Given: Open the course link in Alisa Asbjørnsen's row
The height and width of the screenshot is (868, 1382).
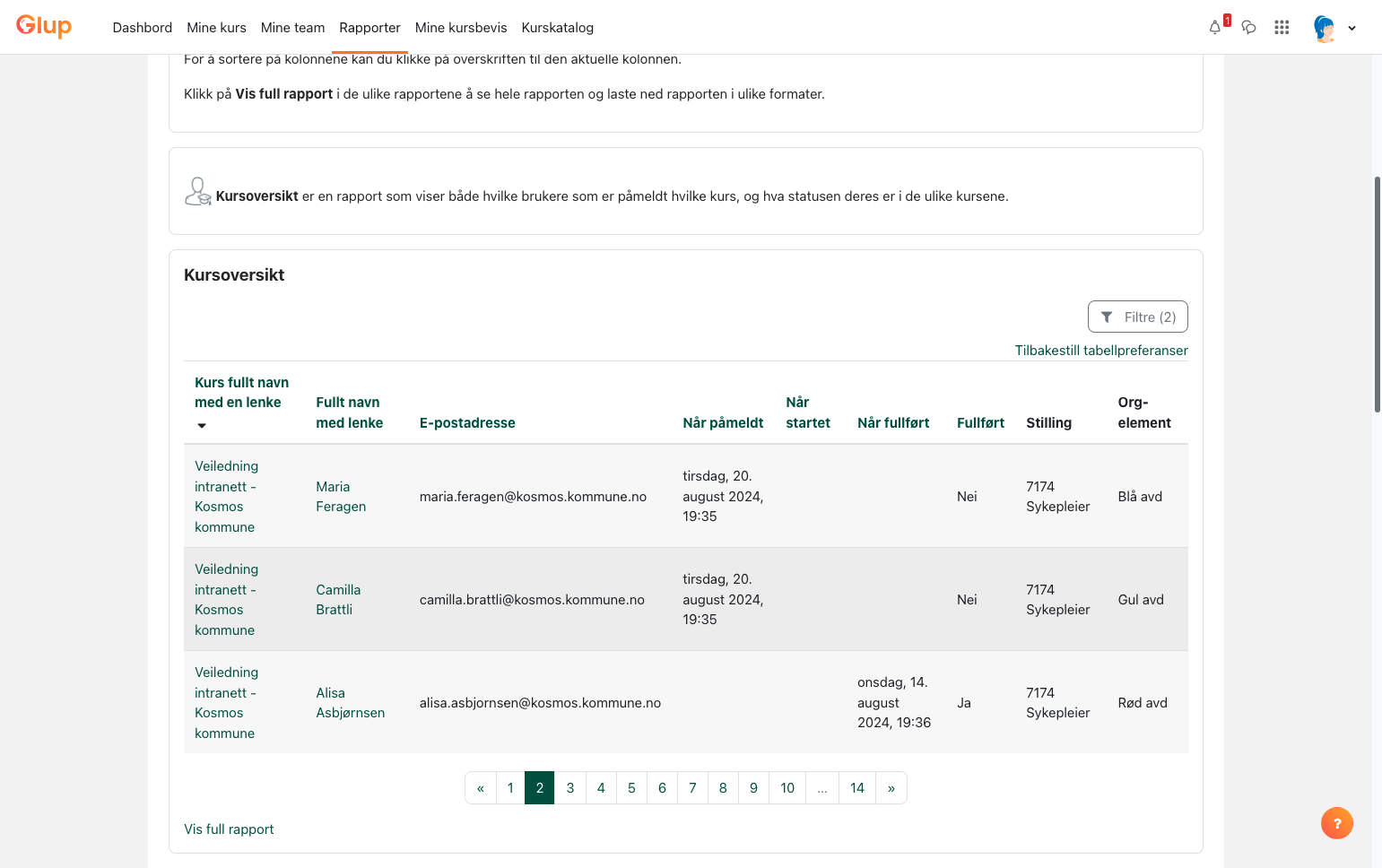Looking at the screenshot, I should click(x=227, y=703).
